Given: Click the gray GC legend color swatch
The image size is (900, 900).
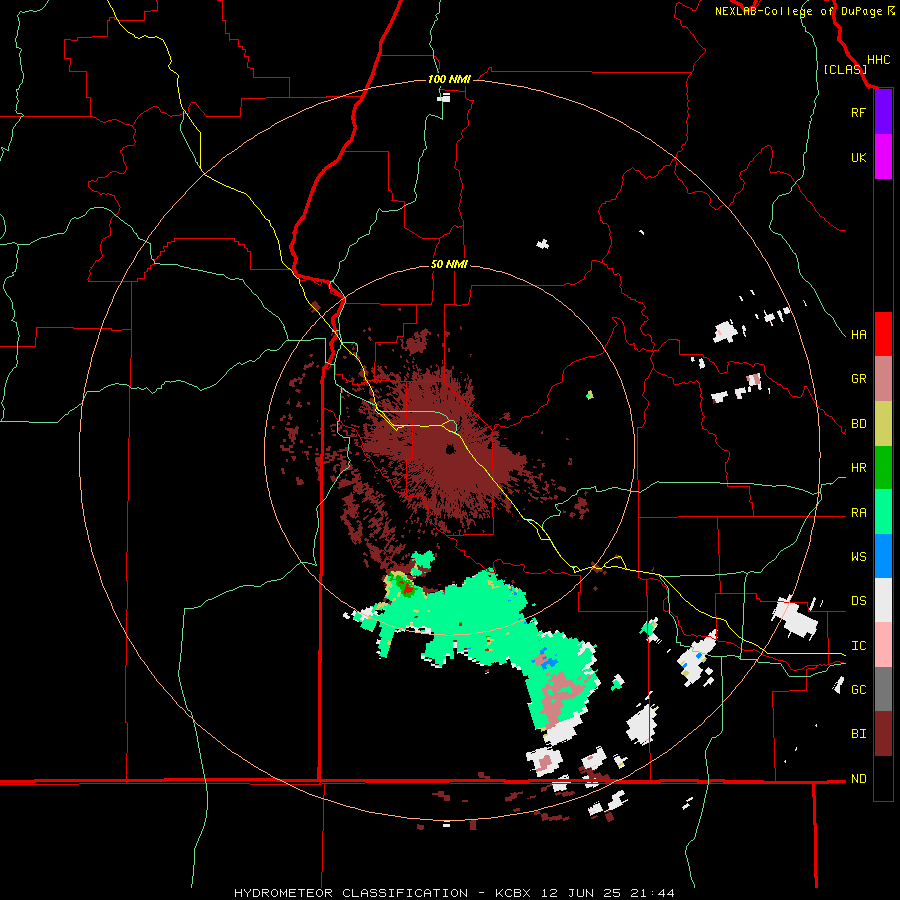Looking at the screenshot, I should [x=883, y=689].
